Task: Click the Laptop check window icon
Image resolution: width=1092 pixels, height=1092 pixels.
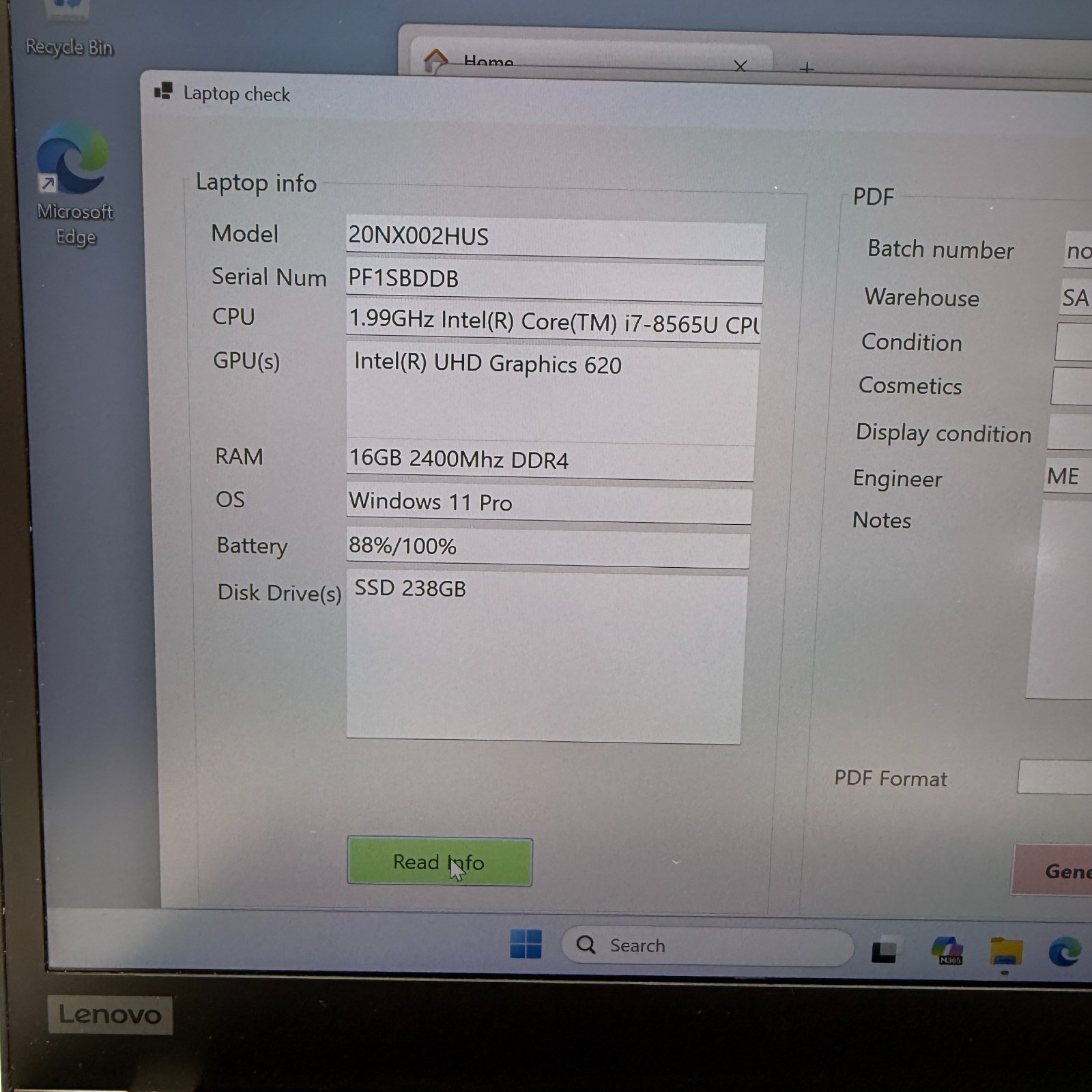Action: click(163, 91)
